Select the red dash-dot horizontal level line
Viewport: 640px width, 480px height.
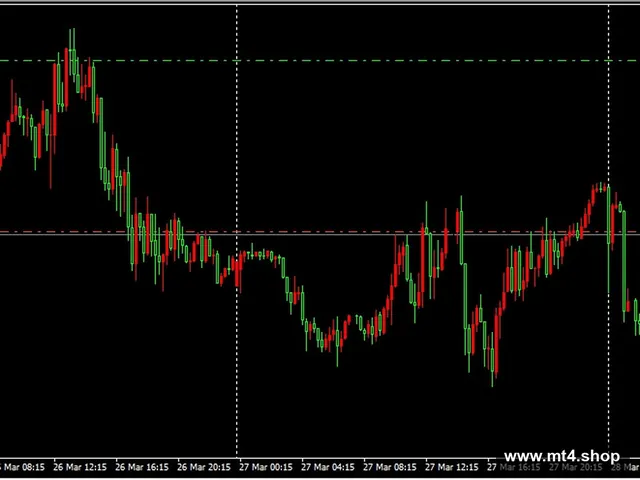point(320,232)
